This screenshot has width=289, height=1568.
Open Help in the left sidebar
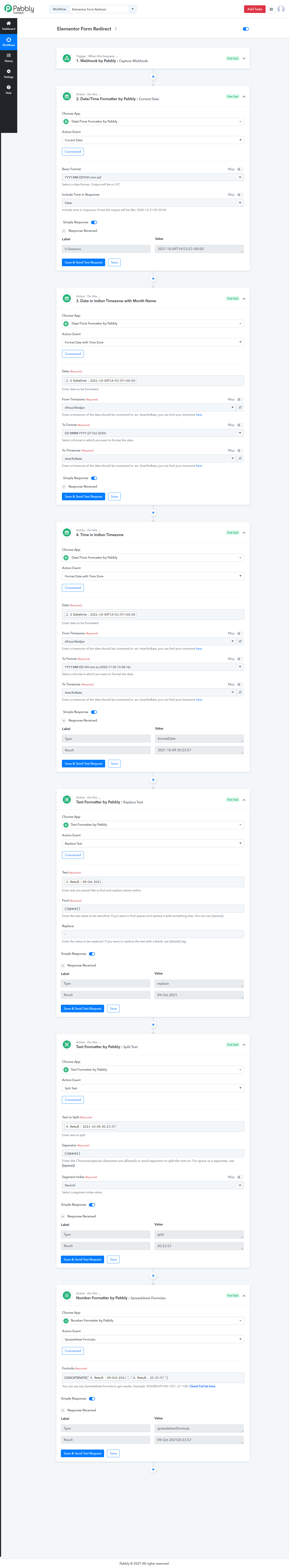[9, 89]
